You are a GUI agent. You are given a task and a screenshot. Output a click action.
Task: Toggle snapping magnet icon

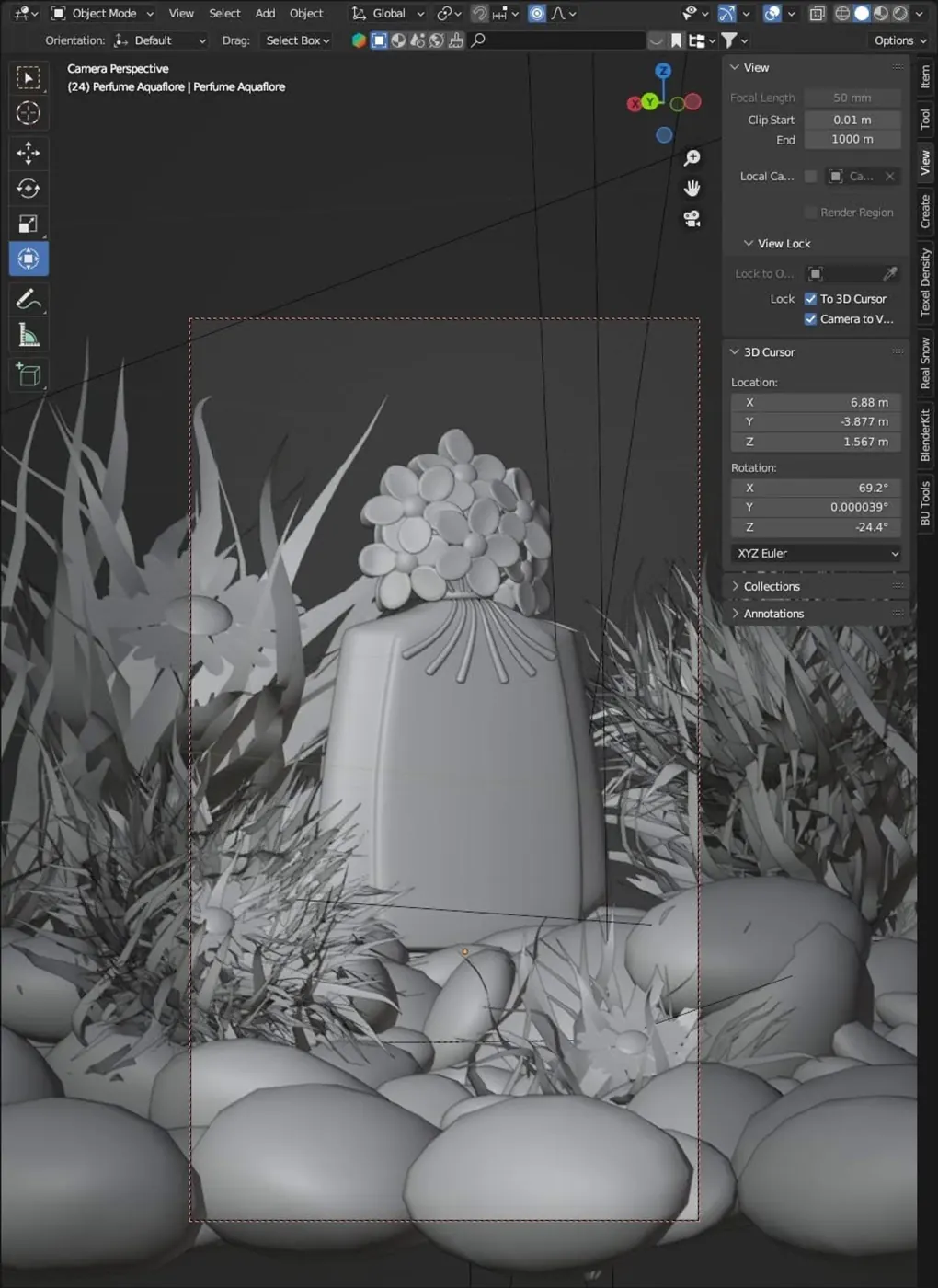(x=479, y=14)
